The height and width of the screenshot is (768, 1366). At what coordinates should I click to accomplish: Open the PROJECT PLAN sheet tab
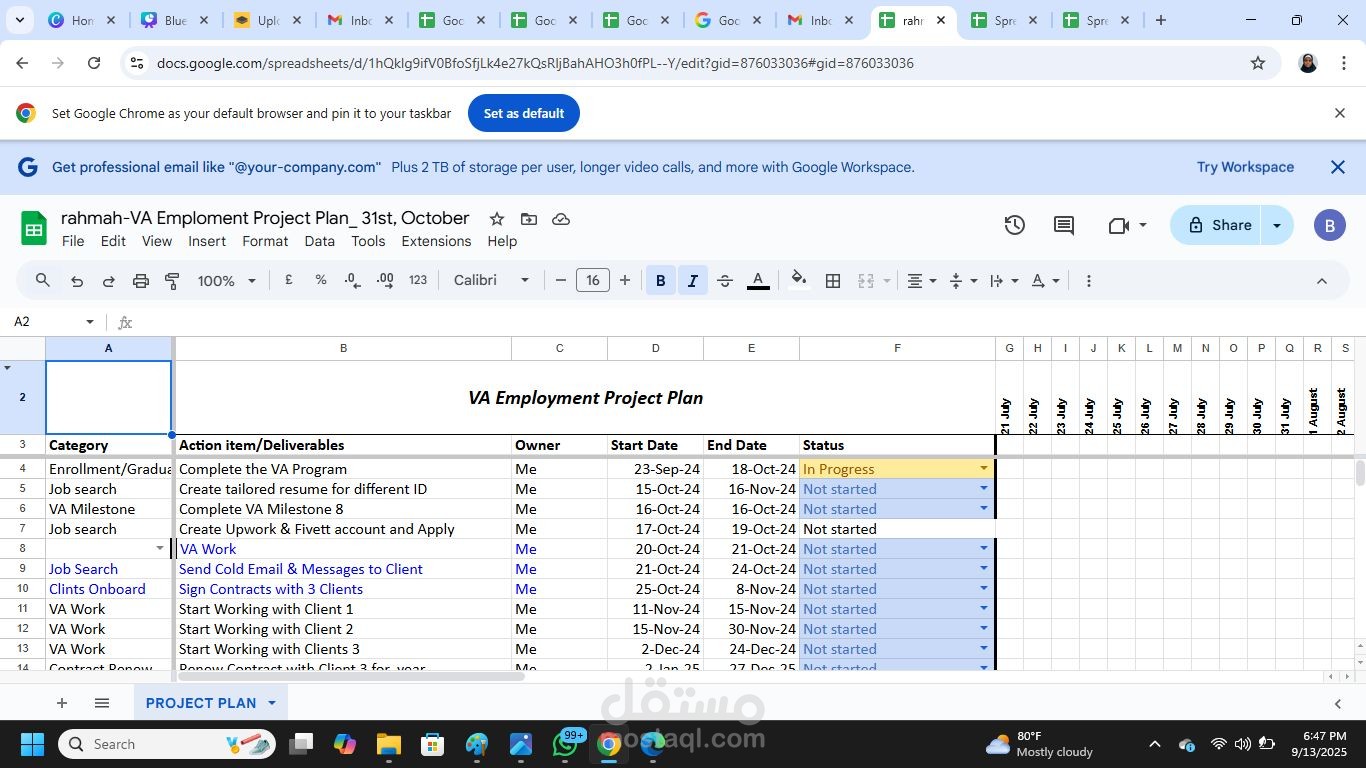point(201,703)
